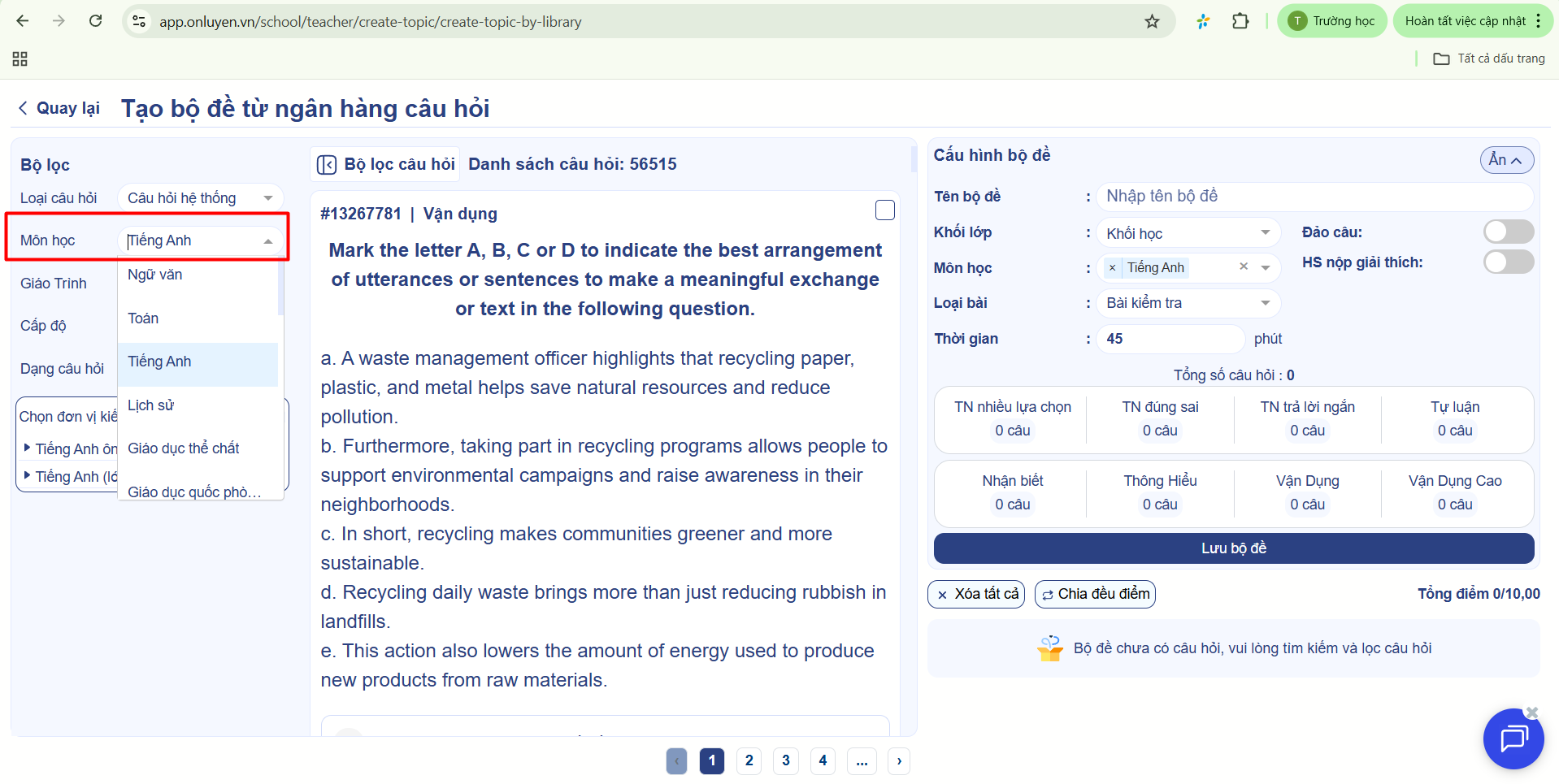This screenshot has height=784, width=1559.
Task: Reload the page
Action: 96,22
